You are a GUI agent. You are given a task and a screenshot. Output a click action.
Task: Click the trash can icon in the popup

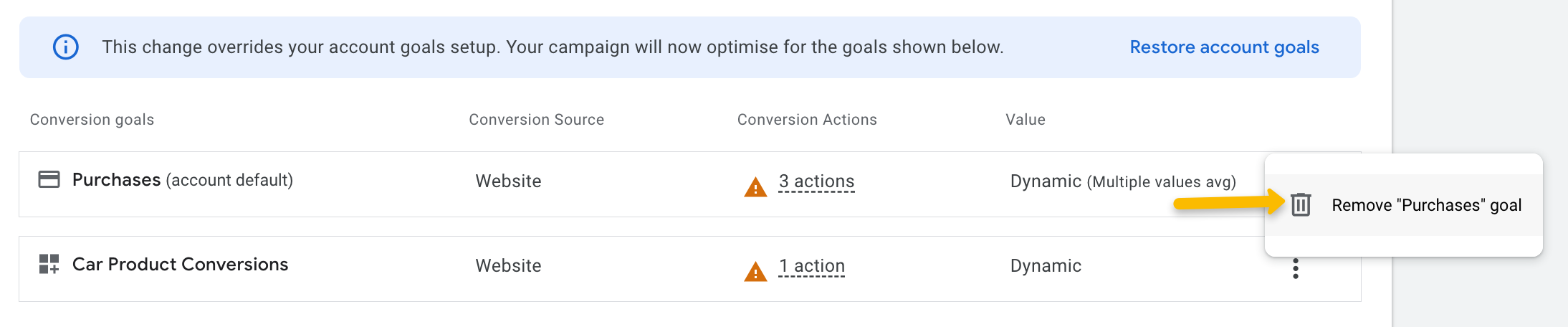coord(1301,205)
